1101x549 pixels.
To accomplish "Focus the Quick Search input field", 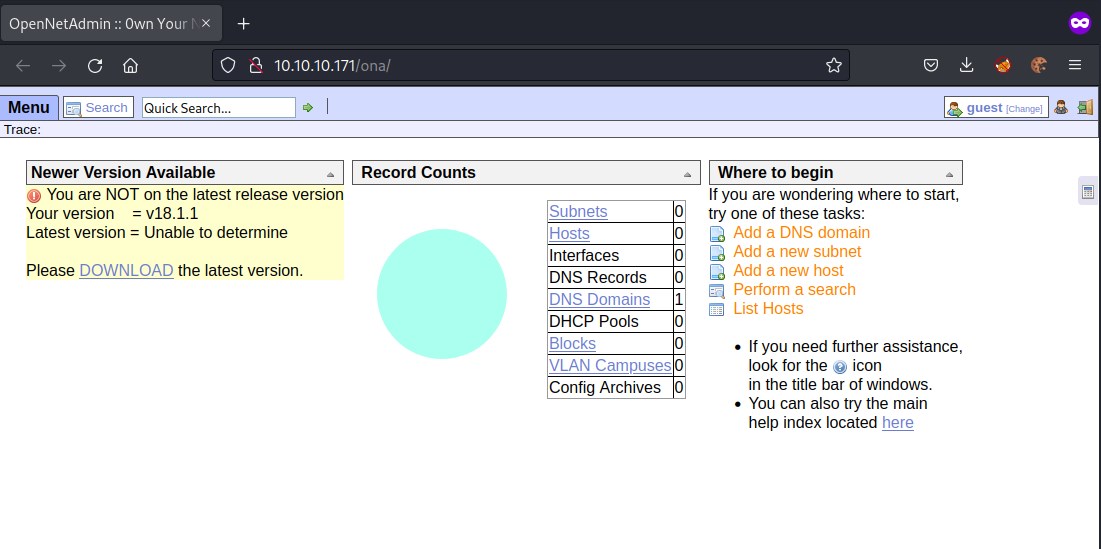I will point(218,108).
